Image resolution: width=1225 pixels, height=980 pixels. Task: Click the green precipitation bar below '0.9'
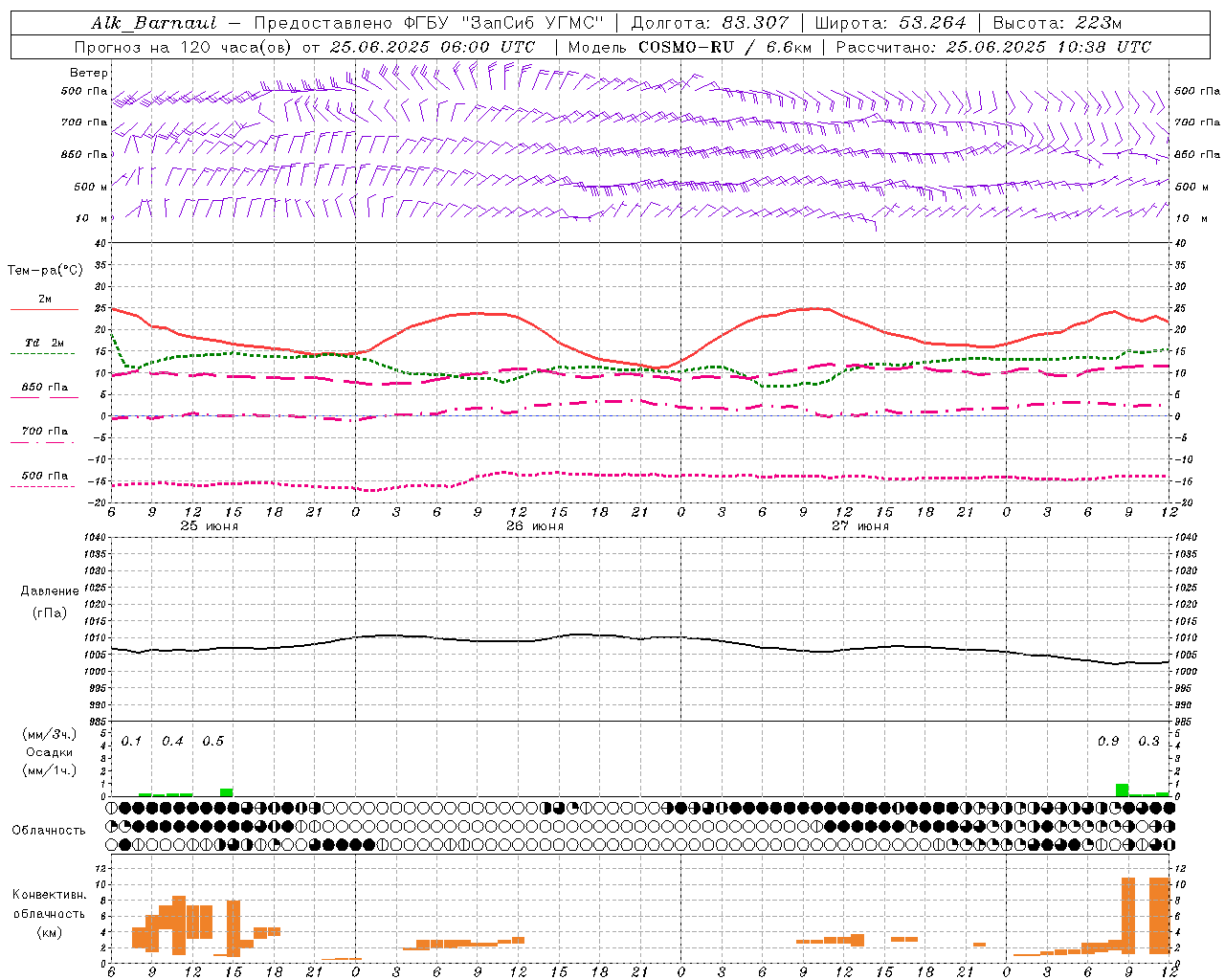click(x=1122, y=791)
